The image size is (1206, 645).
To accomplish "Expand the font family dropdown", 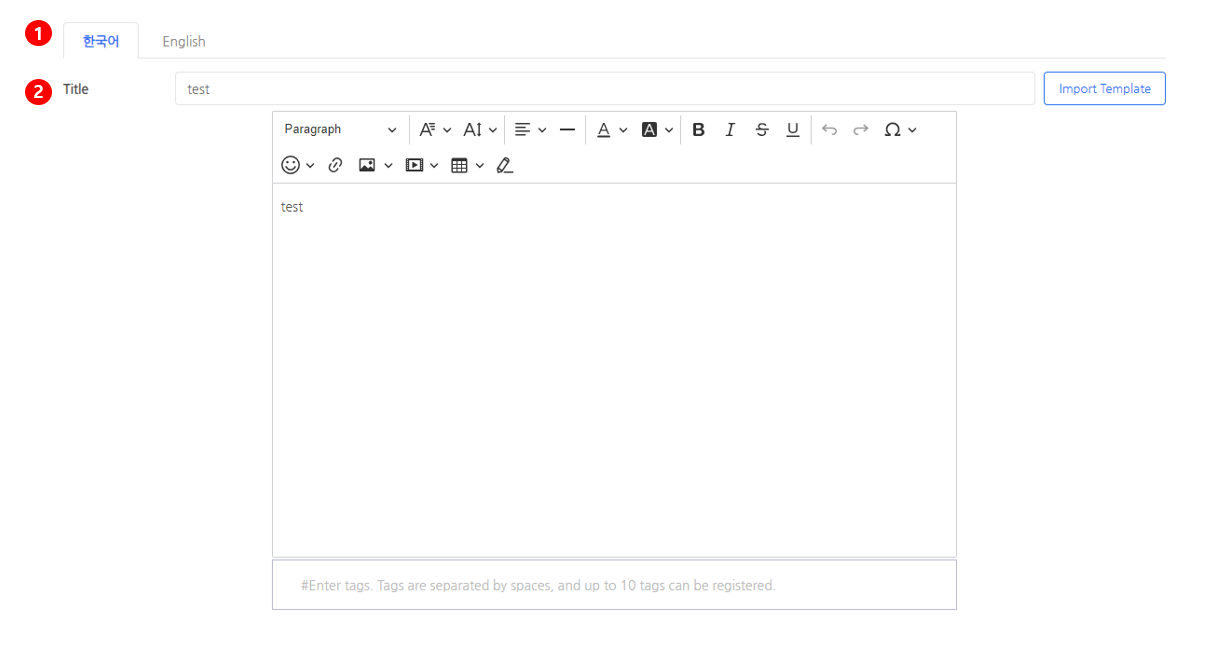I will pos(435,130).
